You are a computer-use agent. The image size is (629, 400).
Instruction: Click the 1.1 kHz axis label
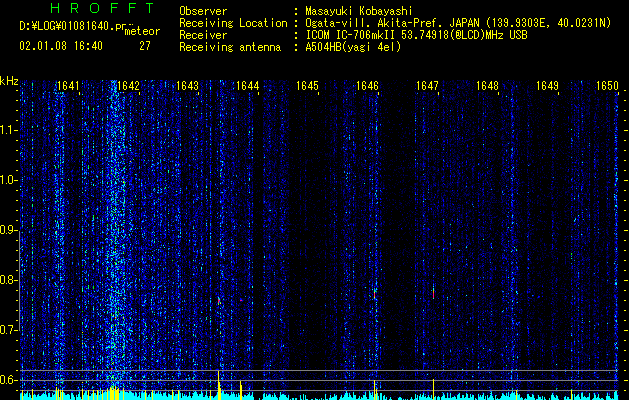tap(9, 130)
